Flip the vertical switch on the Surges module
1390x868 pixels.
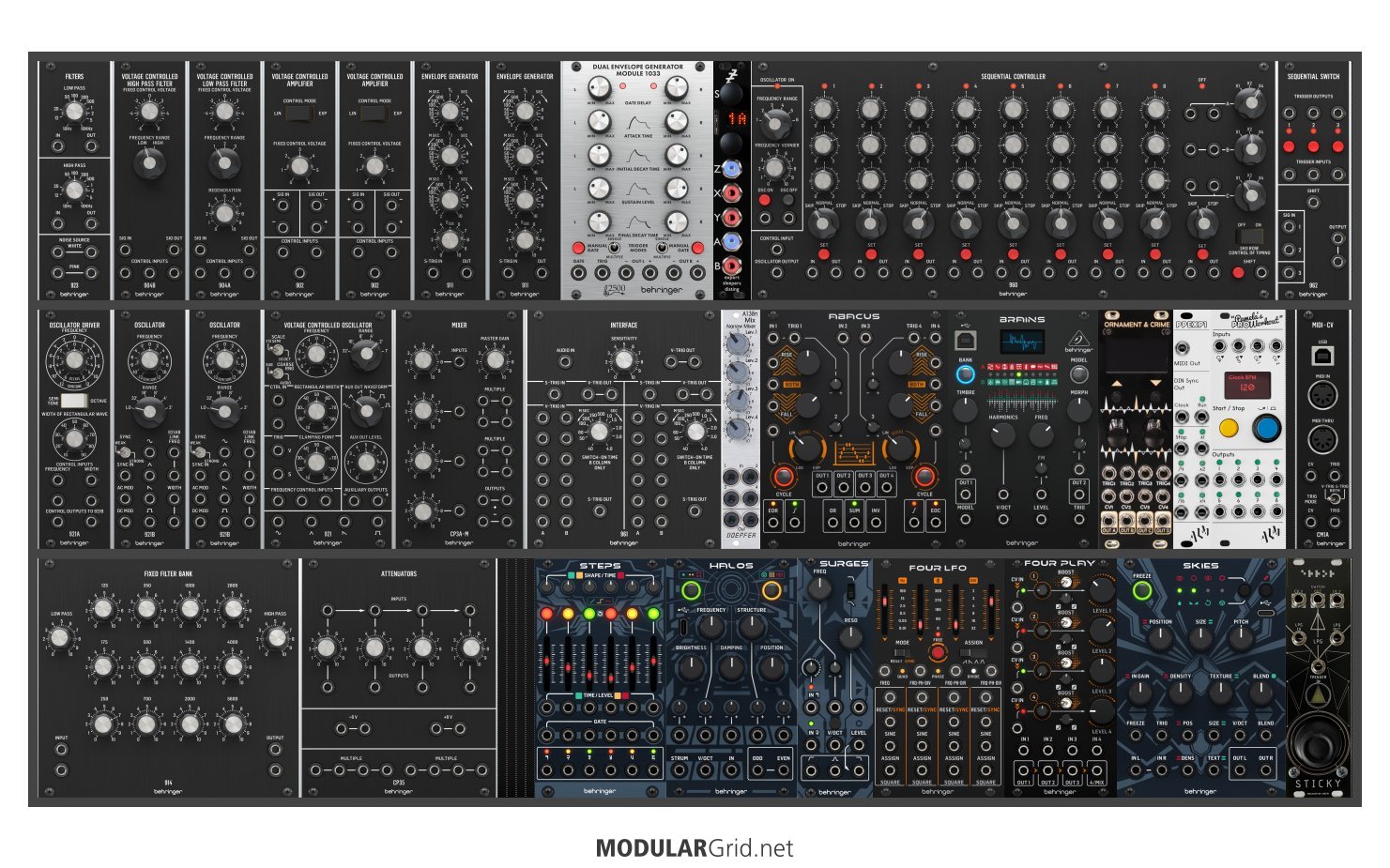[x=850, y=592]
